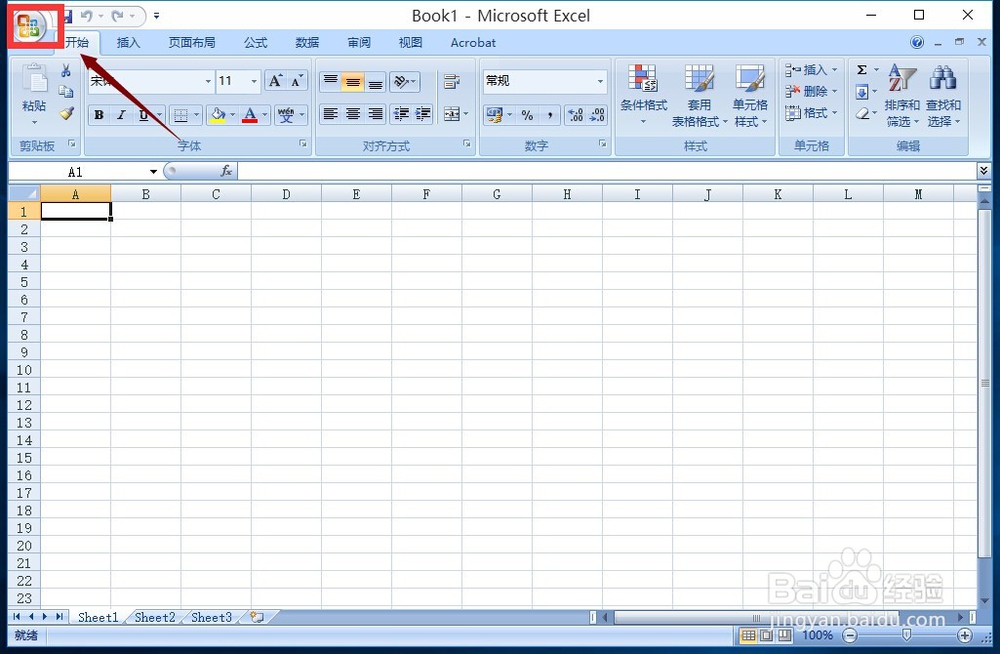Expand the Name Box dropdown arrow
1000x654 pixels.
(153, 172)
